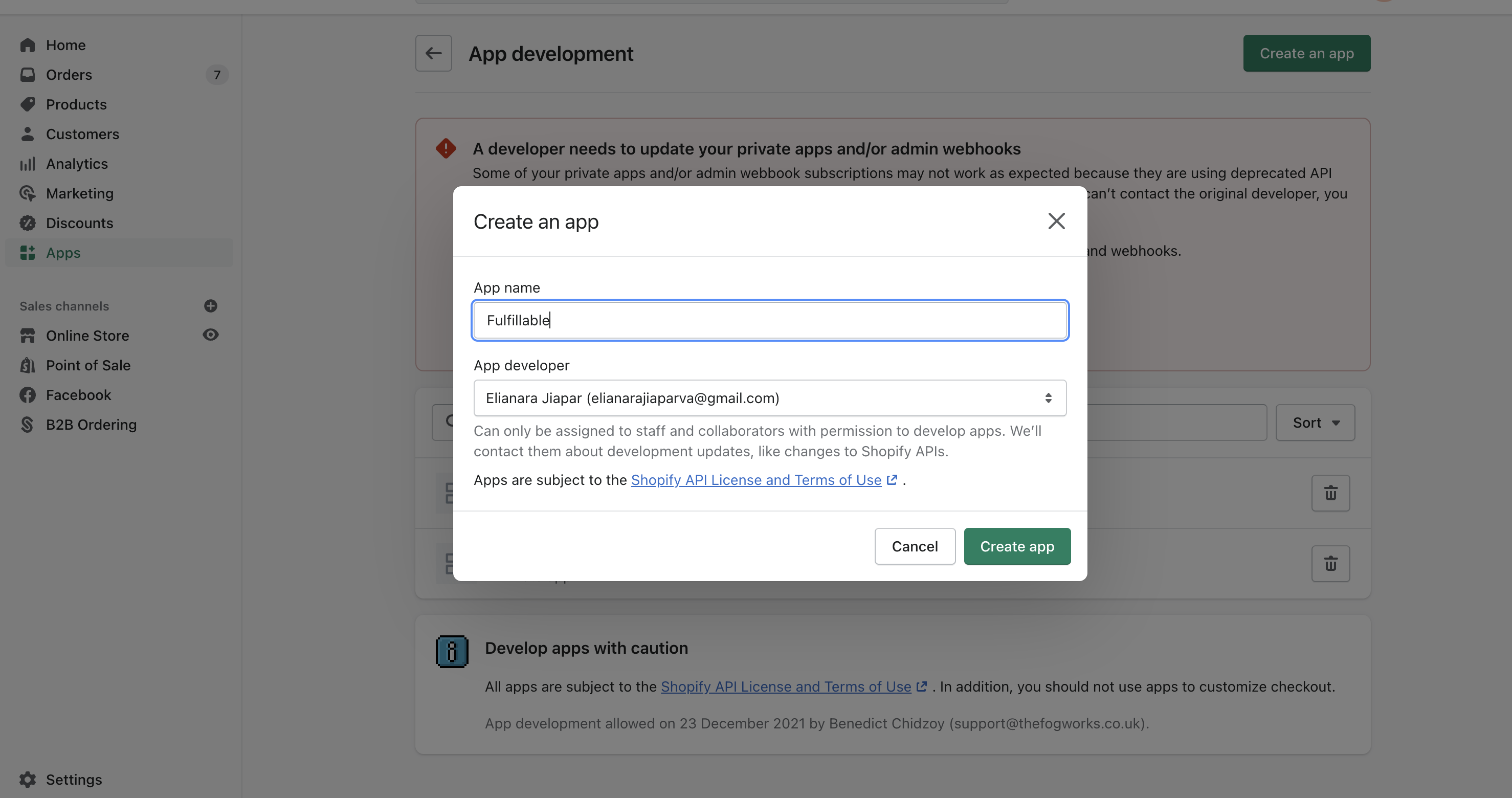This screenshot has width=1512, height=798.
Task: Click the Home icon in sidebar
Action: [x=27, y=45]
